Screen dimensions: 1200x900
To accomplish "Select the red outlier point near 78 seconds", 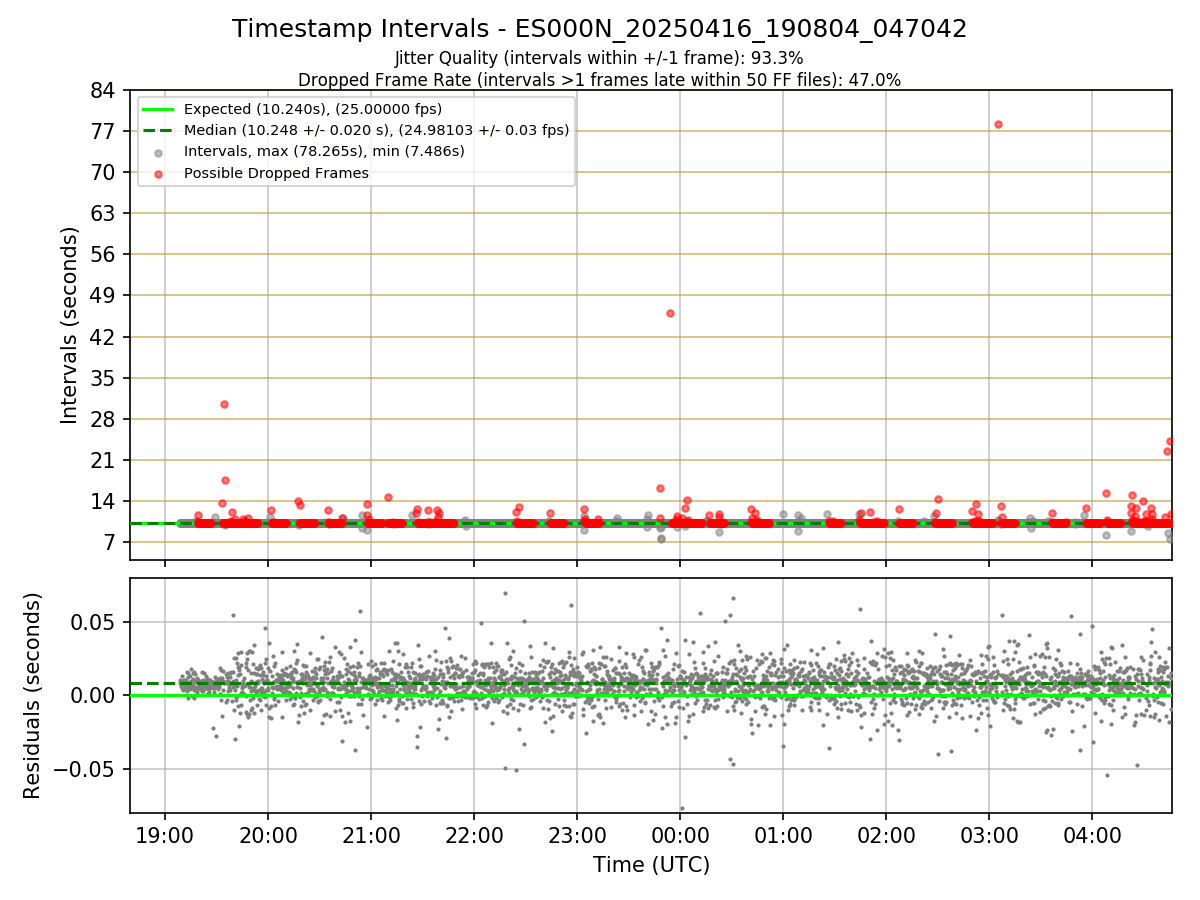I will pyautogui.click(x=998, y=124).
